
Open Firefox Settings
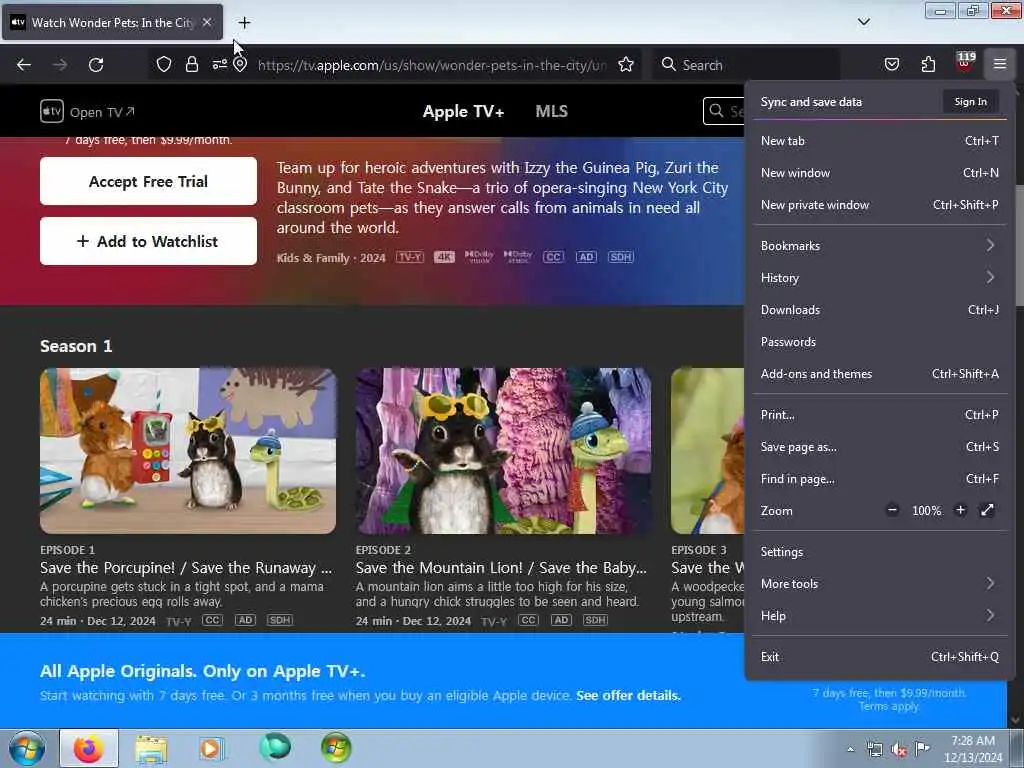tap(880, 552)
